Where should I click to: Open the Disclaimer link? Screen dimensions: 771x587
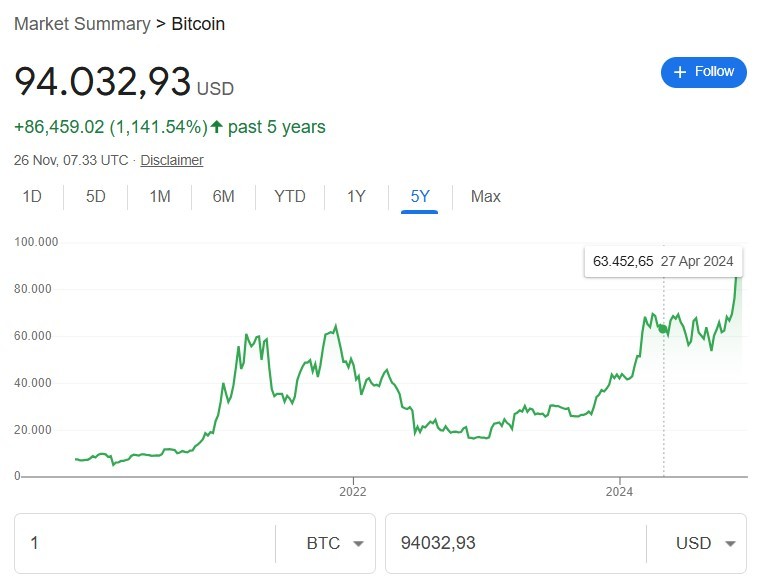pos(172,161)
